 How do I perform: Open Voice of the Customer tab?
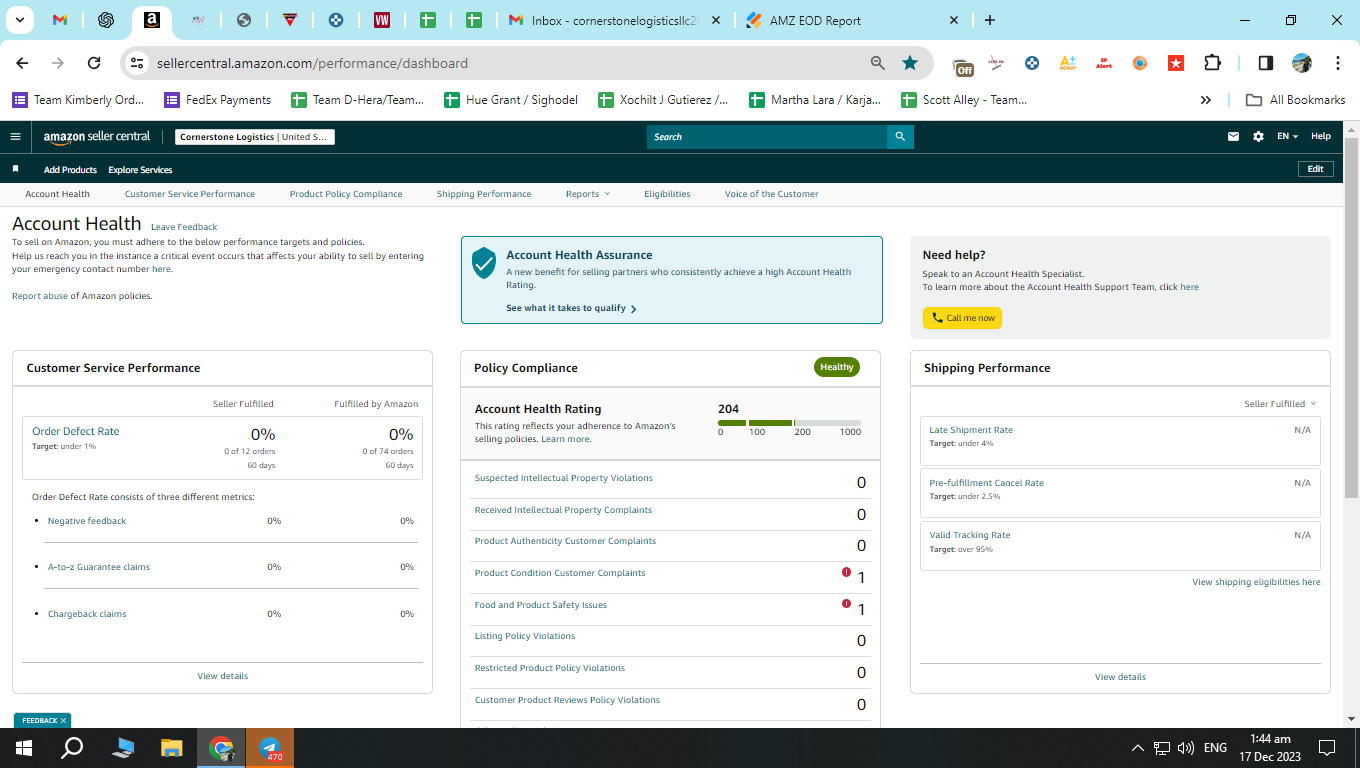pyautogui.click(x=771, y=194)
